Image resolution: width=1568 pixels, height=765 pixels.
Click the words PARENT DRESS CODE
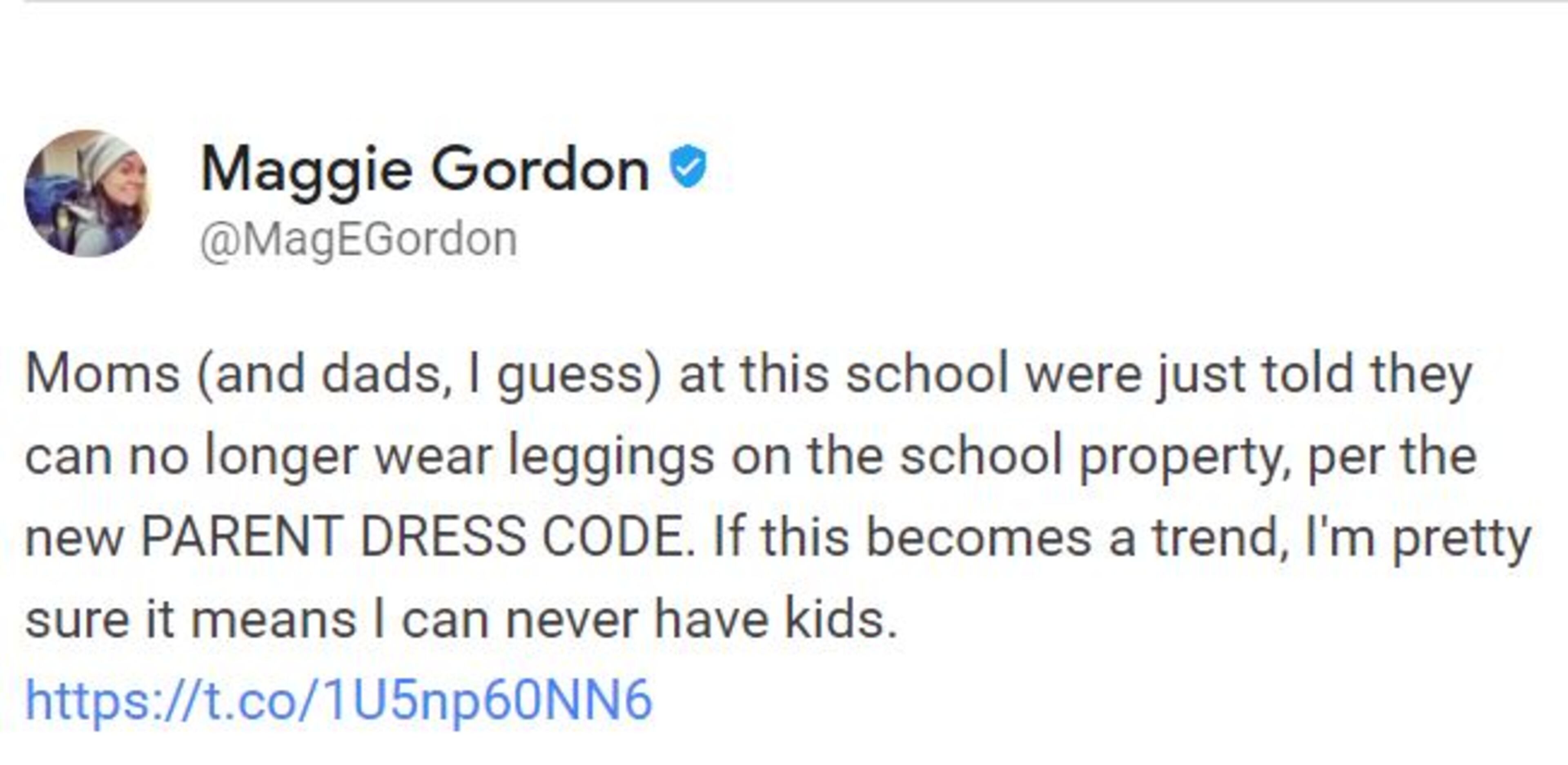[417, 537]
